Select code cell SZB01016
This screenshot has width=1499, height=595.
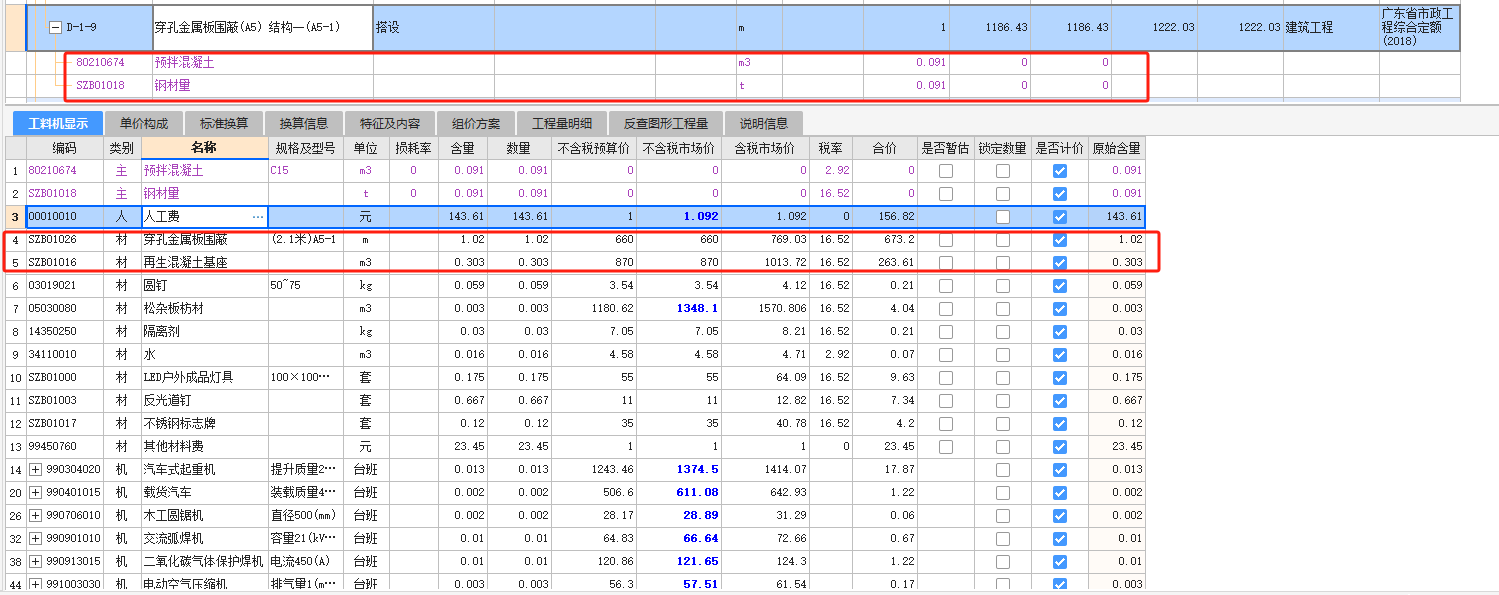(65, 263)
